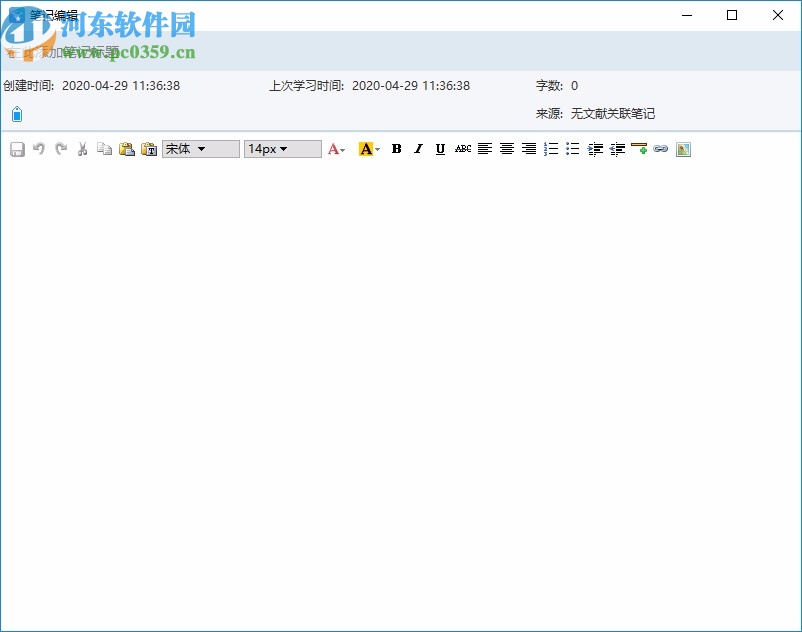Insert a hyperlink with the chain icon

[x=661, y=149]
